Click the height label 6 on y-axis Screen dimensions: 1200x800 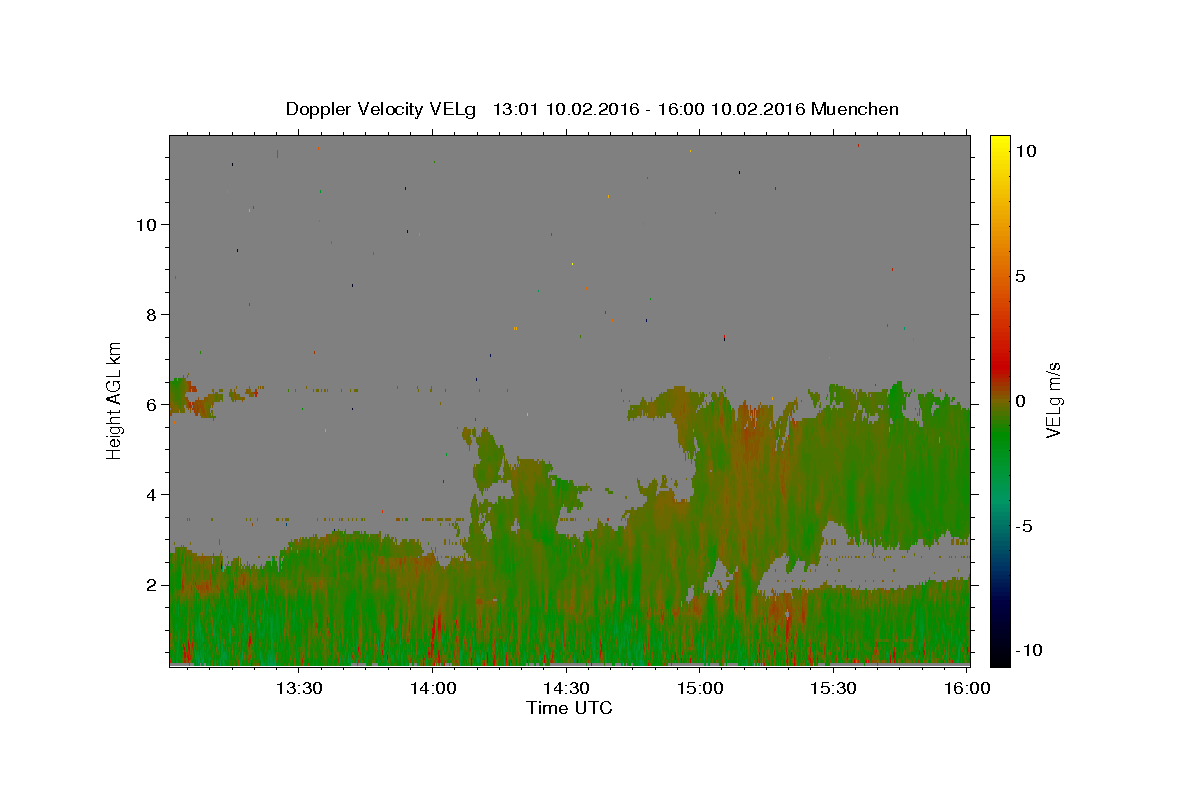pyautogui.click(x=151, y=404)
